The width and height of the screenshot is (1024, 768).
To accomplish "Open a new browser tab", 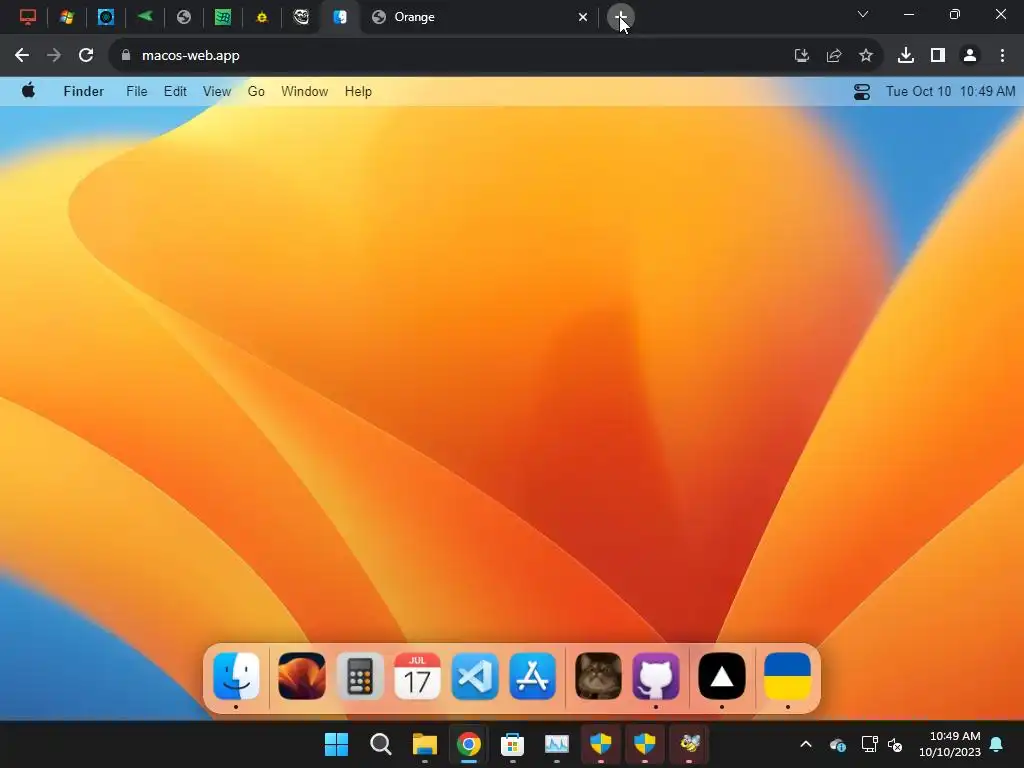I will point(620,17).
